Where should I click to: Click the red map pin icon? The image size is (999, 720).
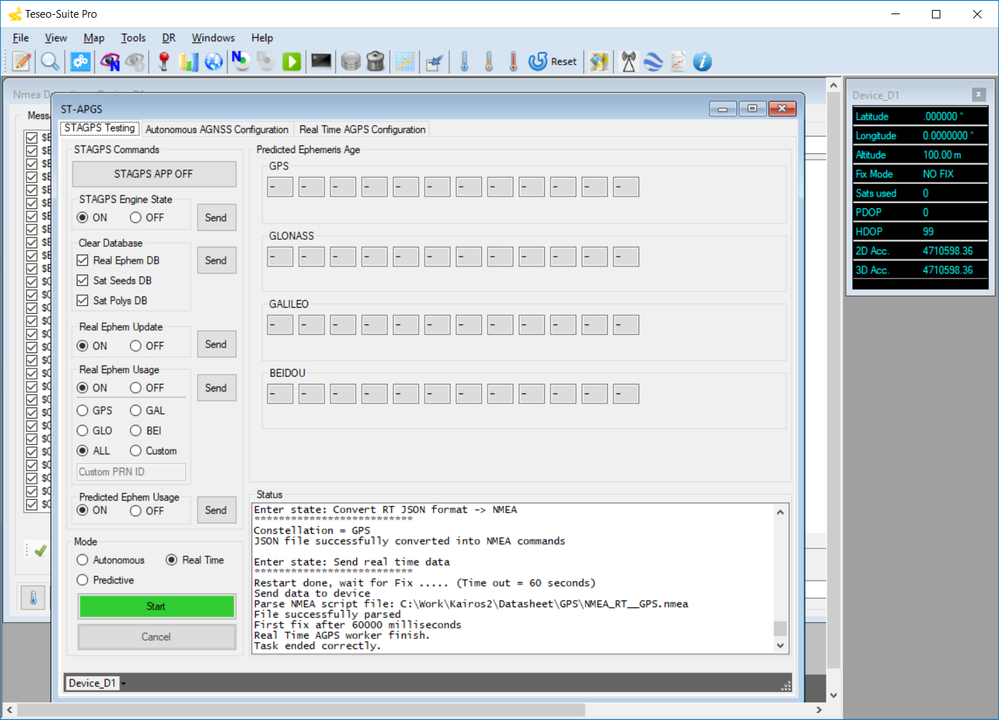[164, 61]
